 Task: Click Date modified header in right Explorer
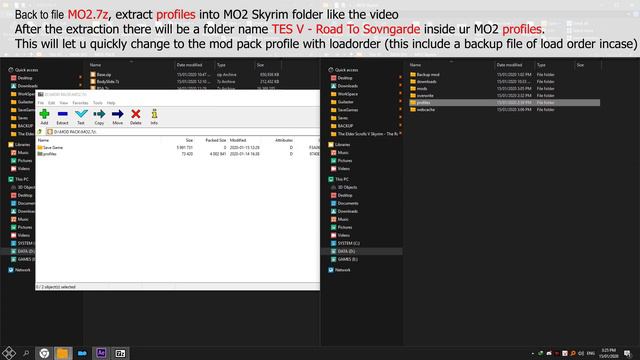[509, 65]
